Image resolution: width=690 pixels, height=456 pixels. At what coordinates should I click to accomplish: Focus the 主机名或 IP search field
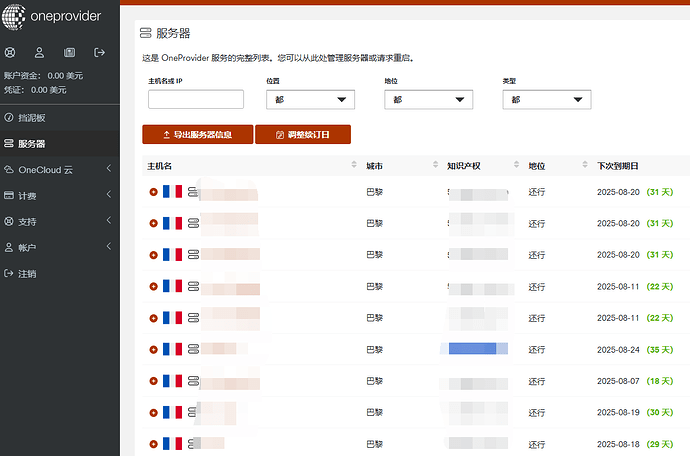pyautogui.click(x=196, y=100)
